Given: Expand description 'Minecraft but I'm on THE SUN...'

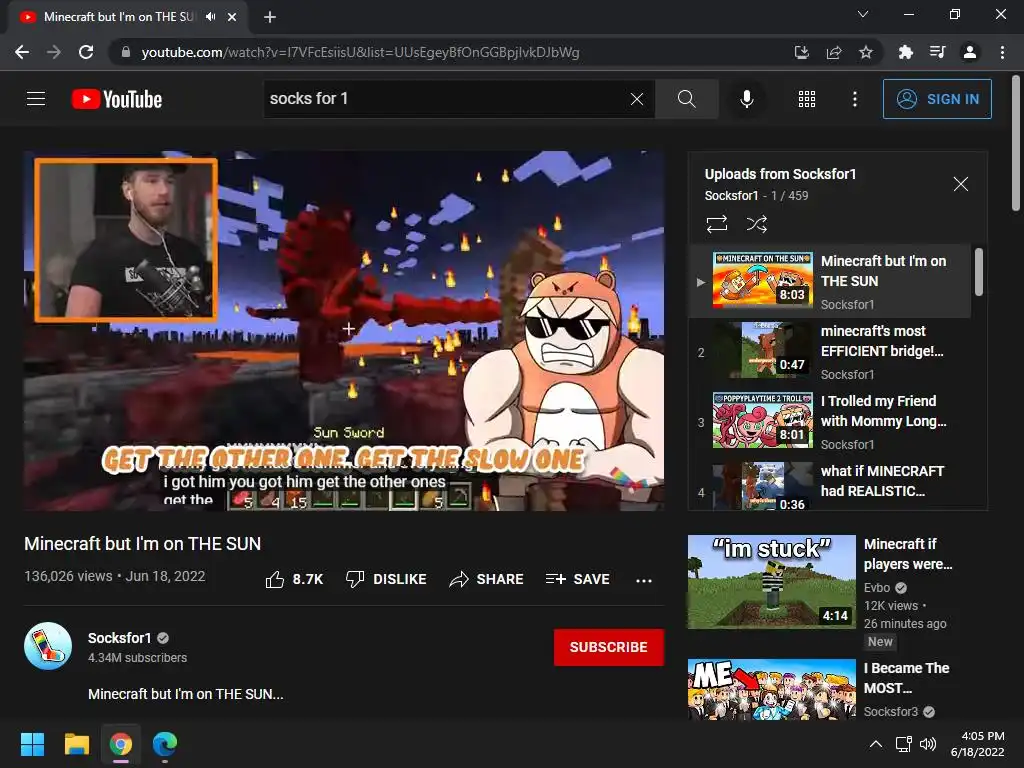Looking at the screenshot, I should coord(185,694).
